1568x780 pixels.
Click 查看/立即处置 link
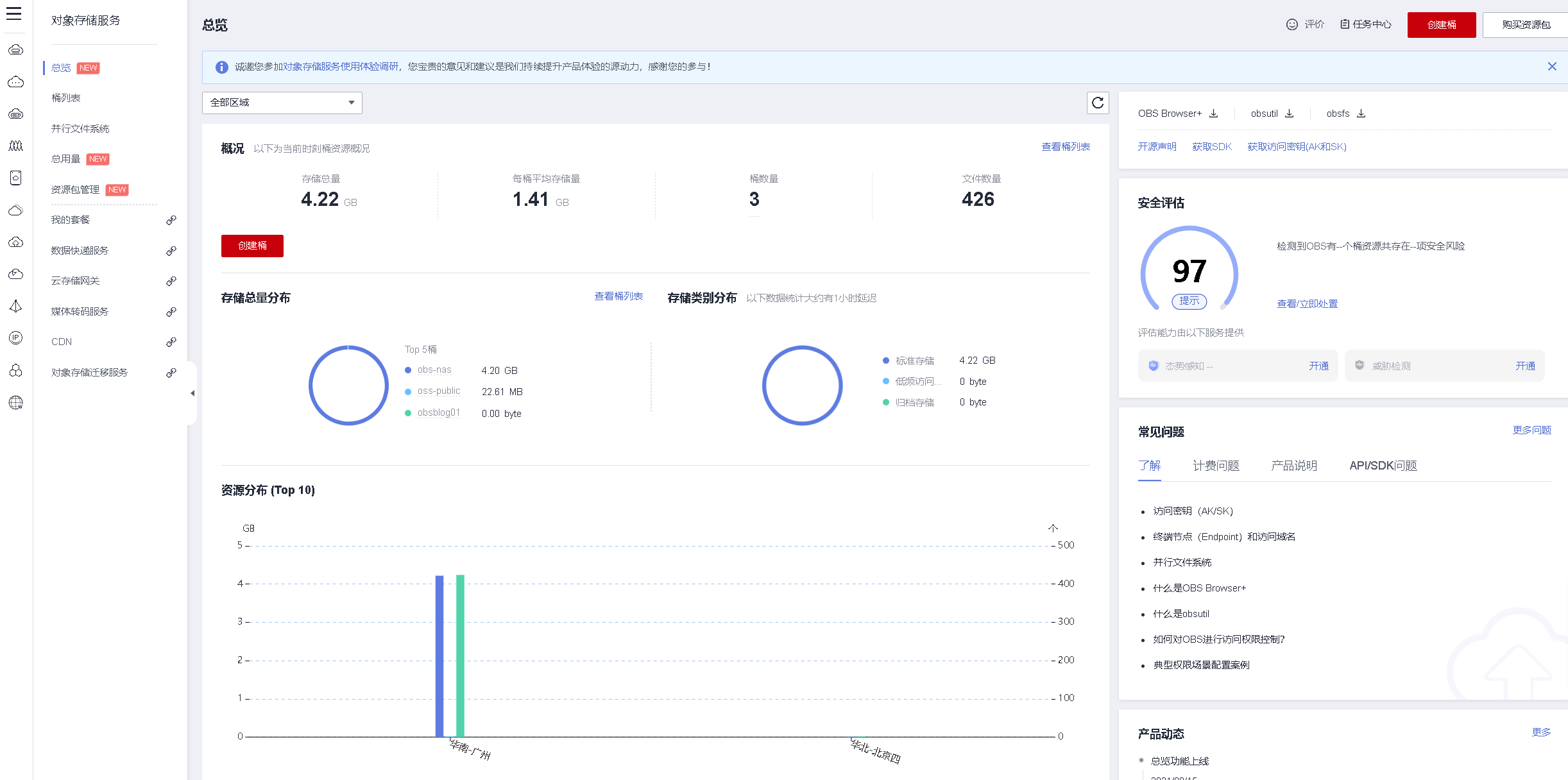pos(1307,304)
